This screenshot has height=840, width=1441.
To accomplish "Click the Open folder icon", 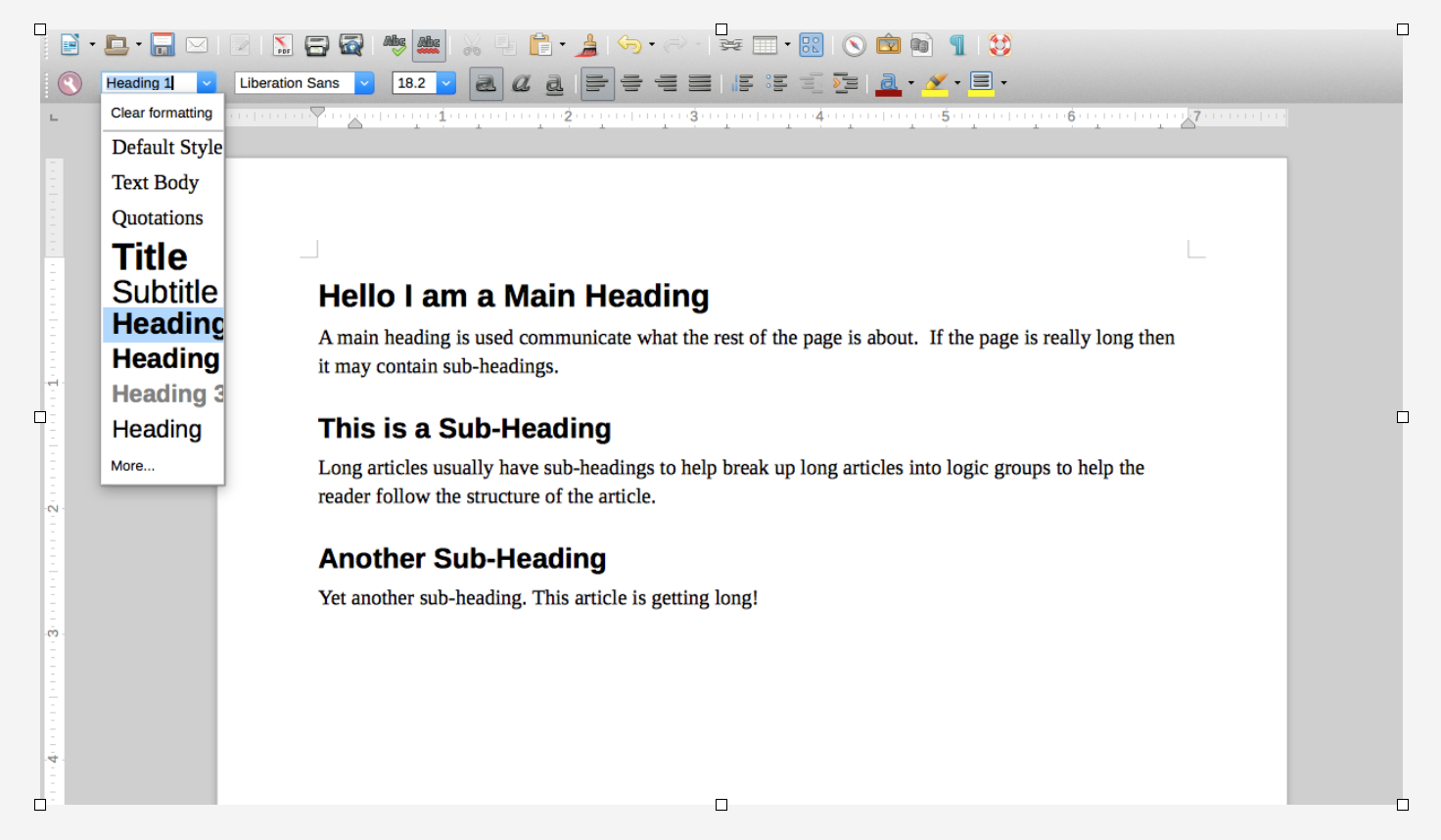I will coord(116,45).
